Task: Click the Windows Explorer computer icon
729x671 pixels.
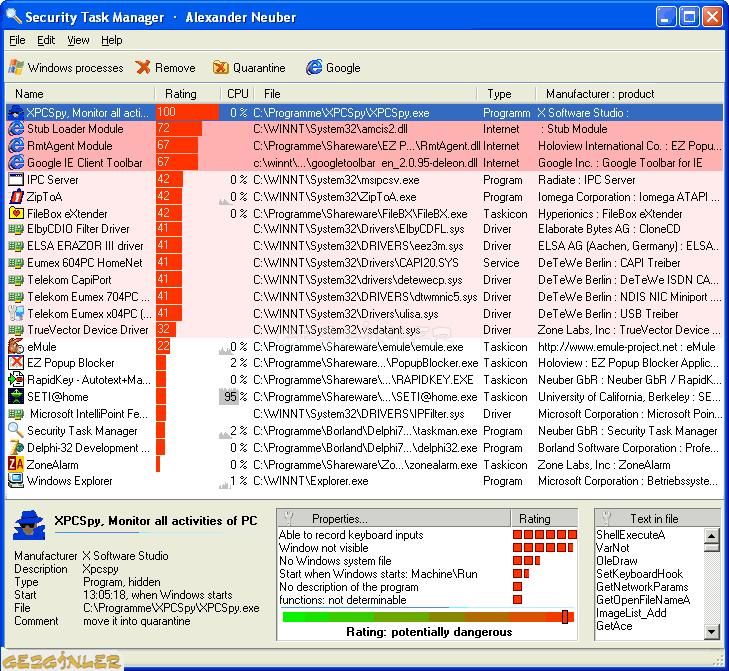Action: (16, 480)
